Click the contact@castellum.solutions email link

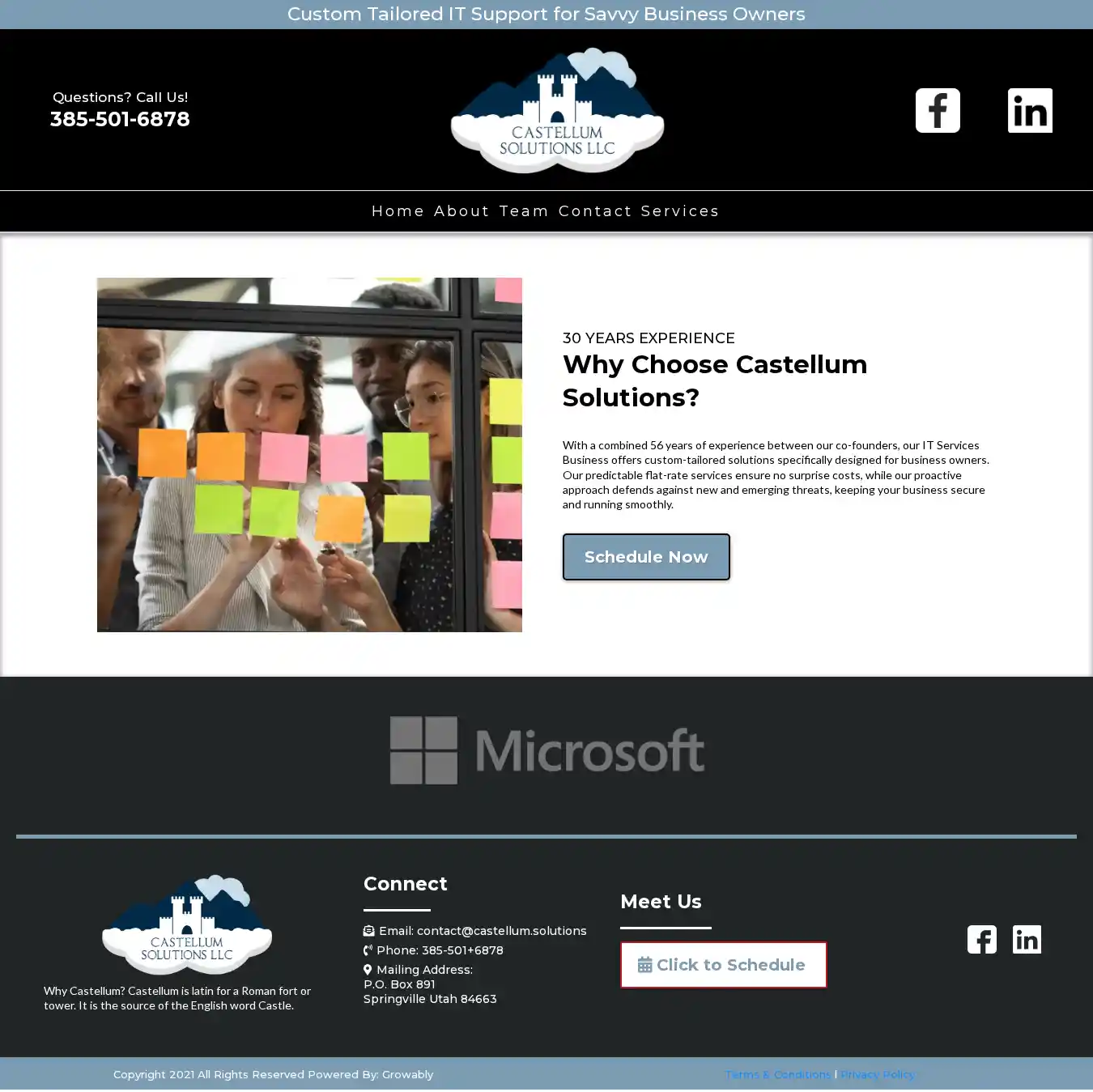[501, 931]
